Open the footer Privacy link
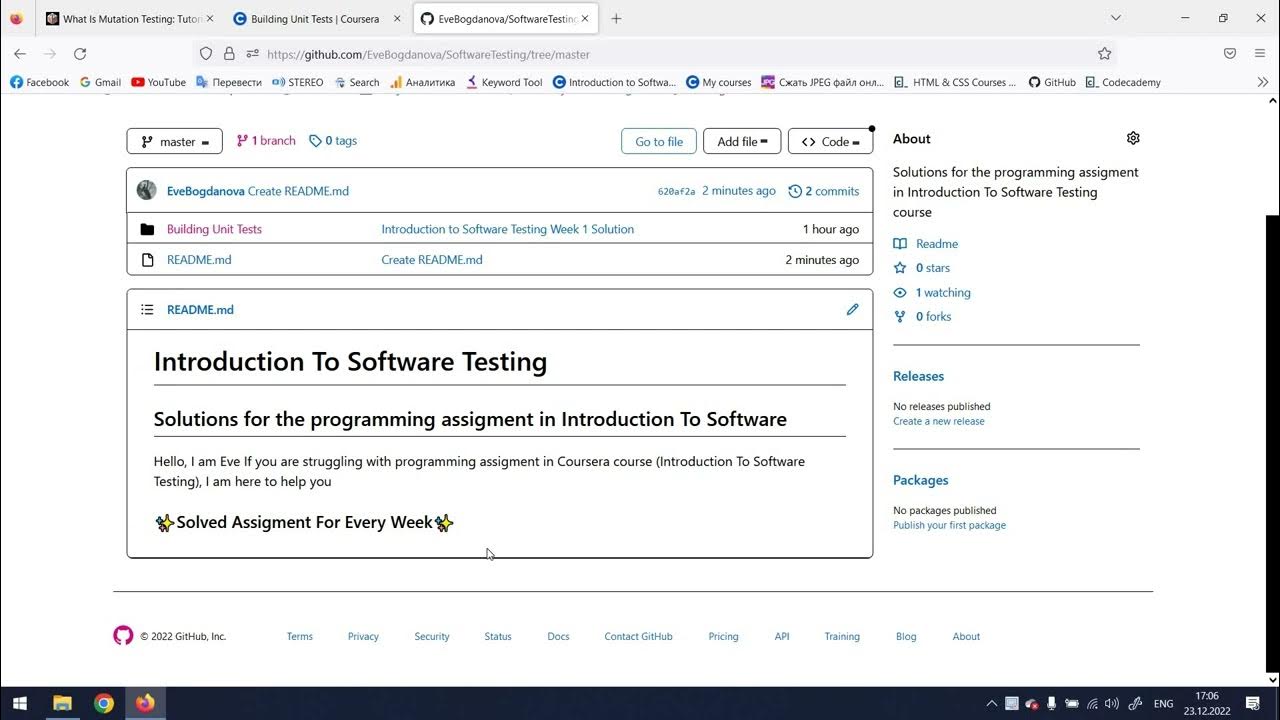The image size is (1280, 720). (363, 636)
